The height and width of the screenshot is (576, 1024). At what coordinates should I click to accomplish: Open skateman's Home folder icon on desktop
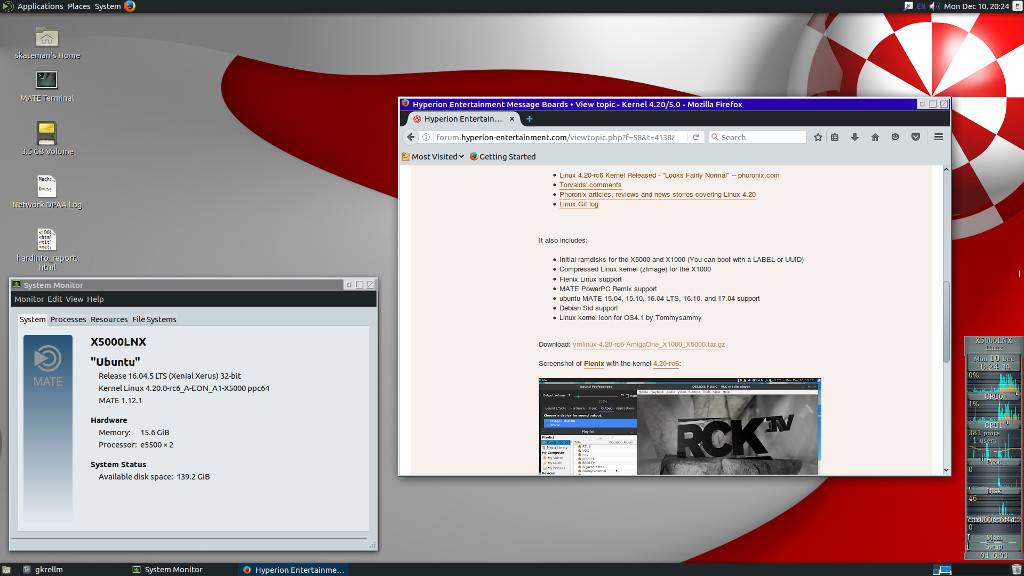click(46, 37)
